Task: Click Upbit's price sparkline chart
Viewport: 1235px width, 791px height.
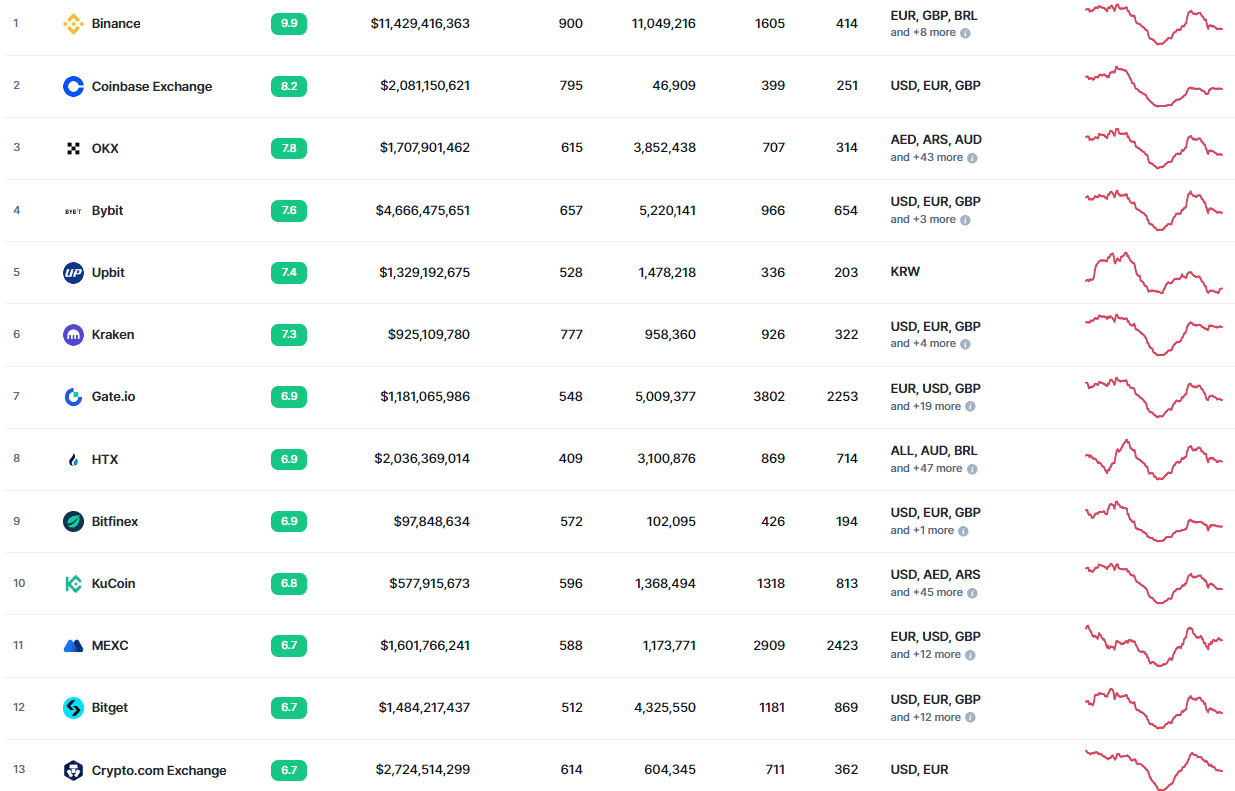Action: tap(1153, 272)
